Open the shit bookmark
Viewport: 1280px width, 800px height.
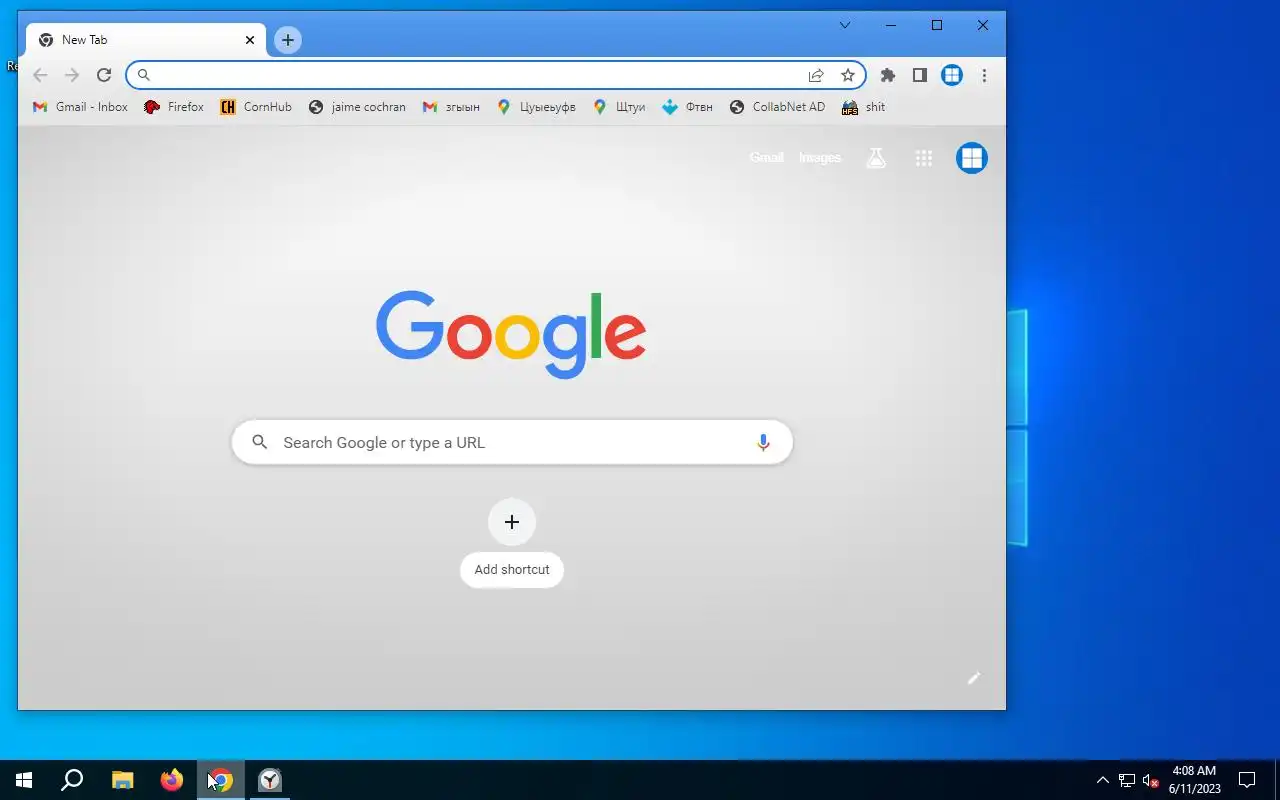[864, 107]
